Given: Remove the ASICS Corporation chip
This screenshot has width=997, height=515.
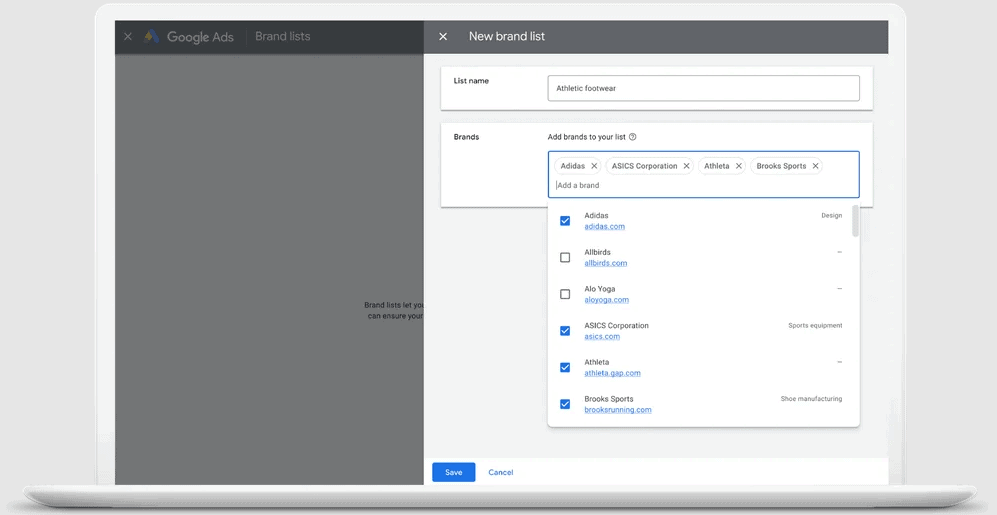Looking at the screenshot, I should (686, 166).
